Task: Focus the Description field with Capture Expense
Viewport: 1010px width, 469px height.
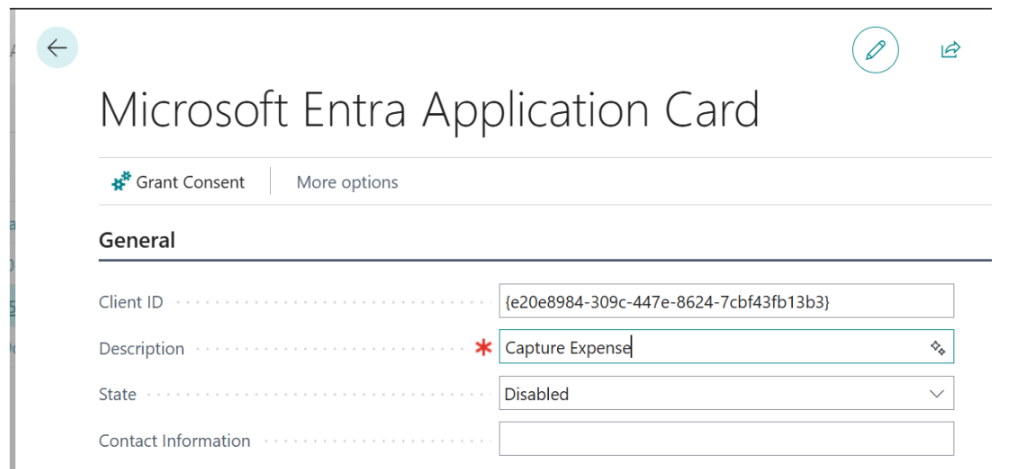Action: click(x=726, y=347)
